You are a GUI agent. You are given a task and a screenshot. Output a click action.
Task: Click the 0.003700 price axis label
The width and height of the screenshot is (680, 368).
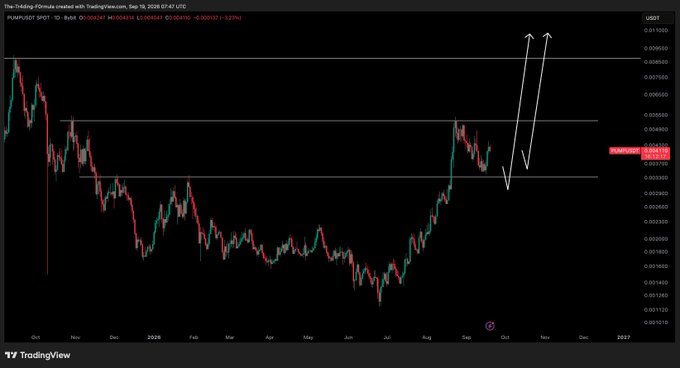(x=656, y=164)
